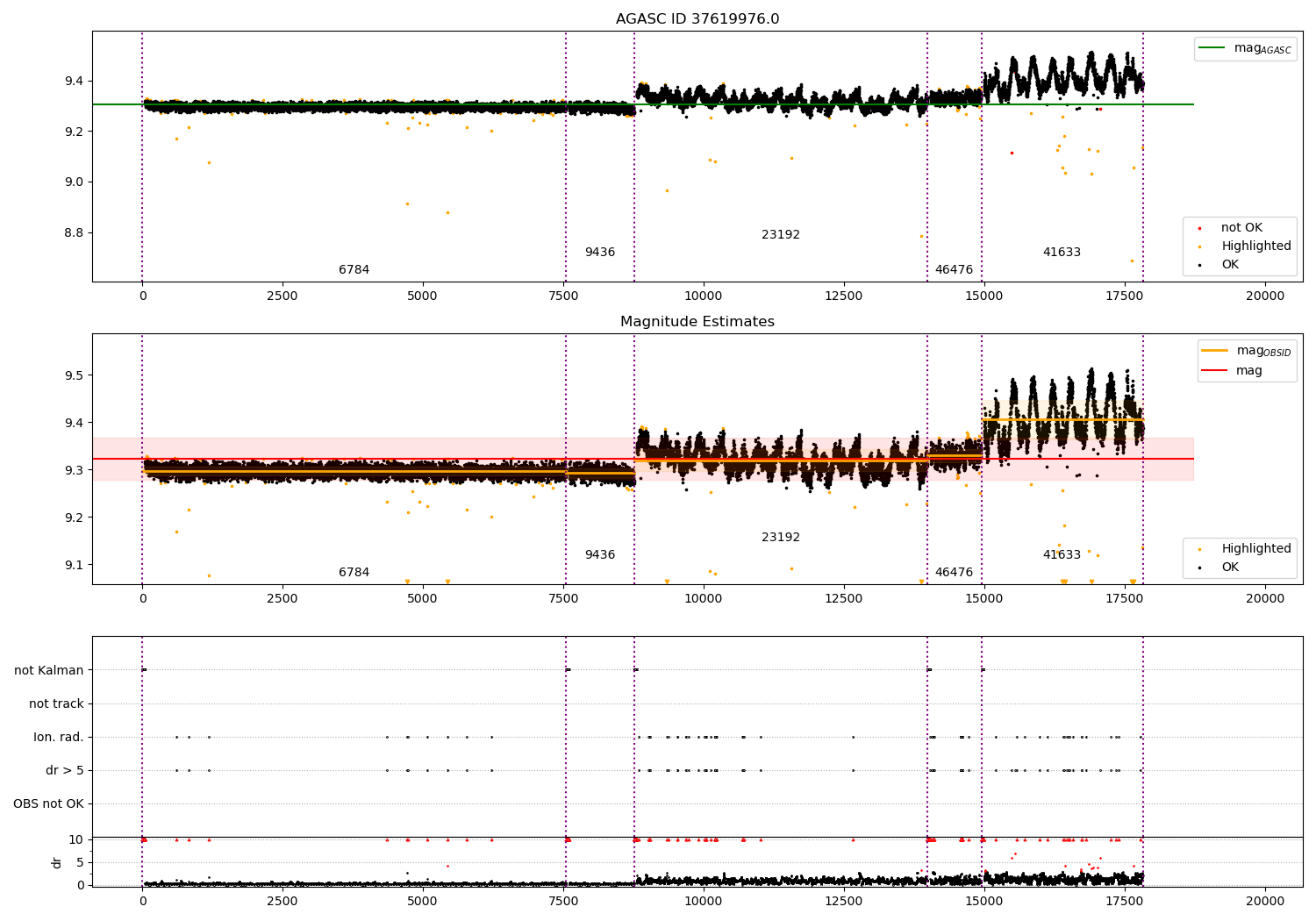Click observation label 6784 in the top plot
1316x921 pixels.
tap(354, 270)
